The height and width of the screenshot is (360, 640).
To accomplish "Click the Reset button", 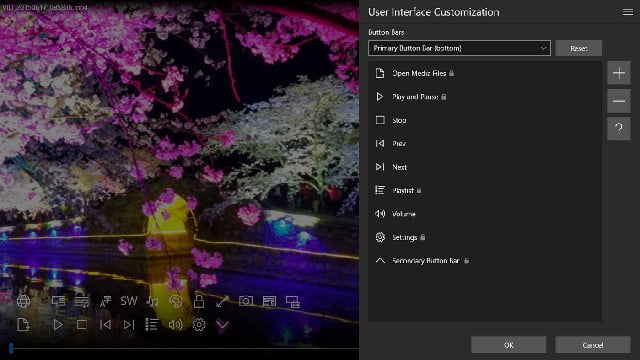I will click(579, 48).
